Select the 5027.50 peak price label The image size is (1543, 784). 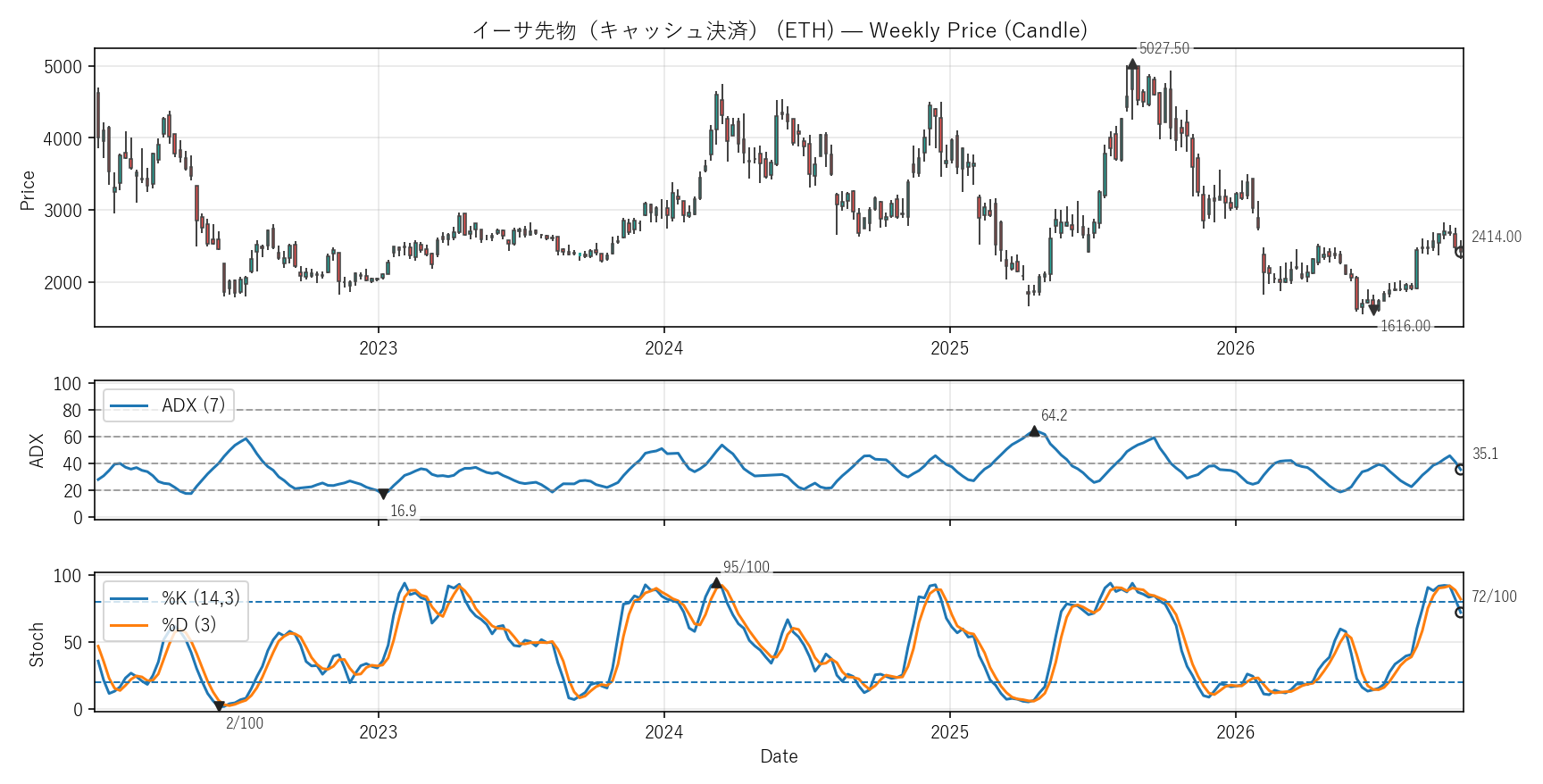click(x=1164, y=48)
